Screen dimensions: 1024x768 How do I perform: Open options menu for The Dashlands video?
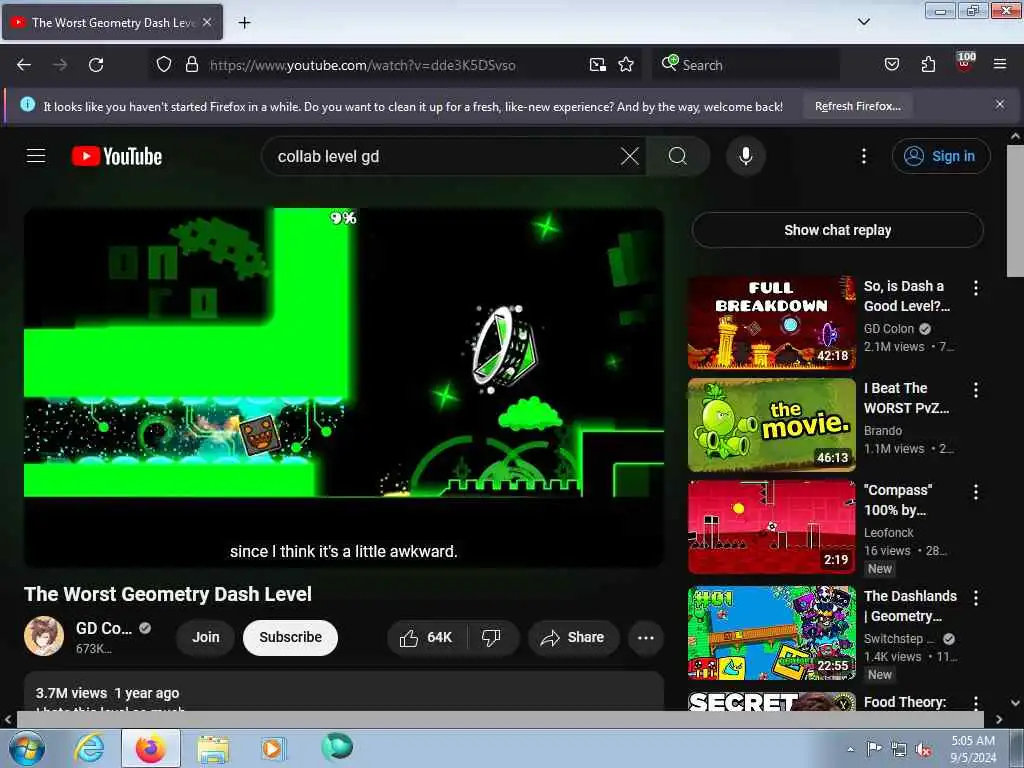point(976,597)
